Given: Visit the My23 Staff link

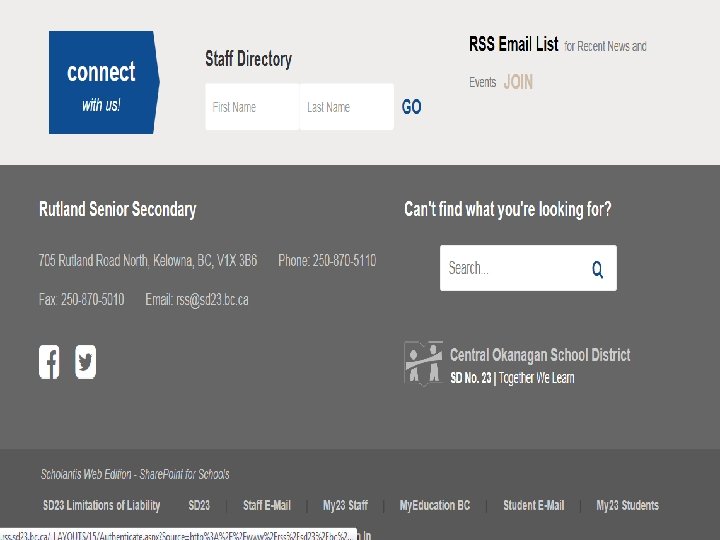Looking at the screenshot, I should click(x=345, y=505).
